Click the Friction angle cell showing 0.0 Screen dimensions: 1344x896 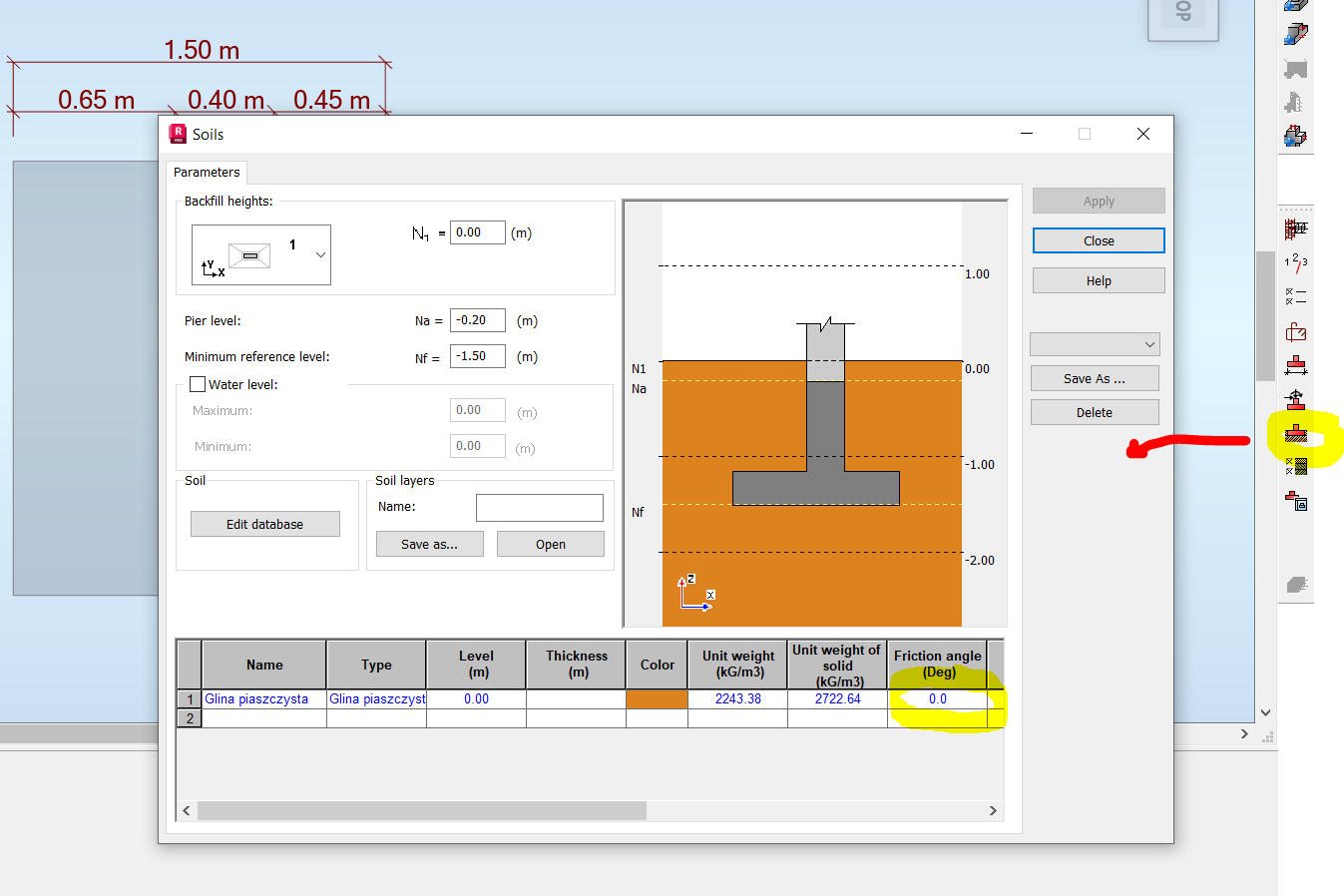[x=937, y=698]
